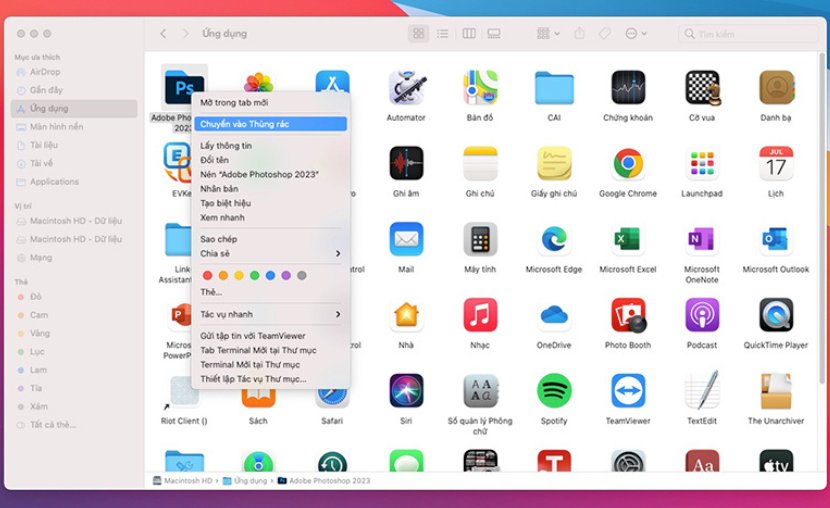Open Giấy ghi chú stickies app
This screenshot has height=508, width=830.
coord(554,163)
